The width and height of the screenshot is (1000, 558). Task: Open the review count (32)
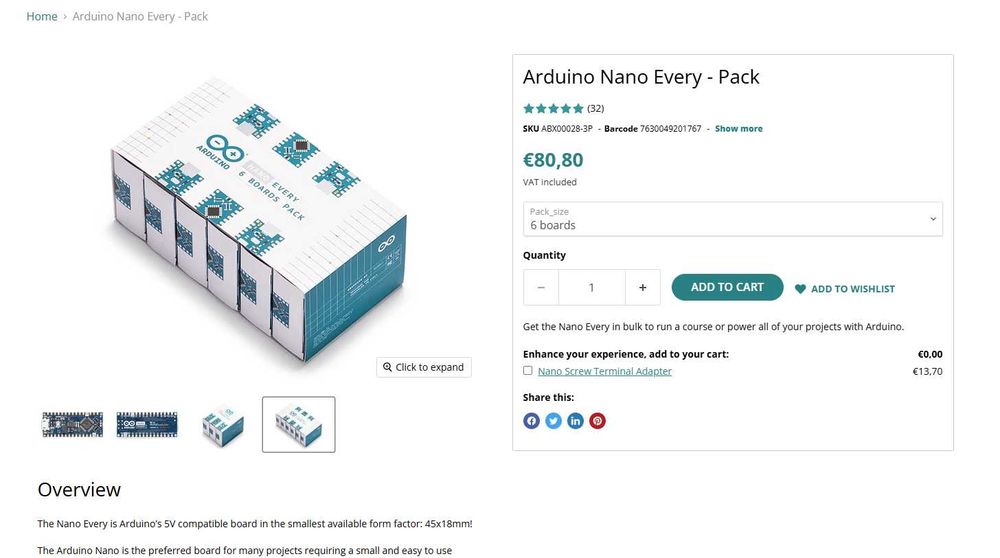pyautogui.click(x=595, y=108)
